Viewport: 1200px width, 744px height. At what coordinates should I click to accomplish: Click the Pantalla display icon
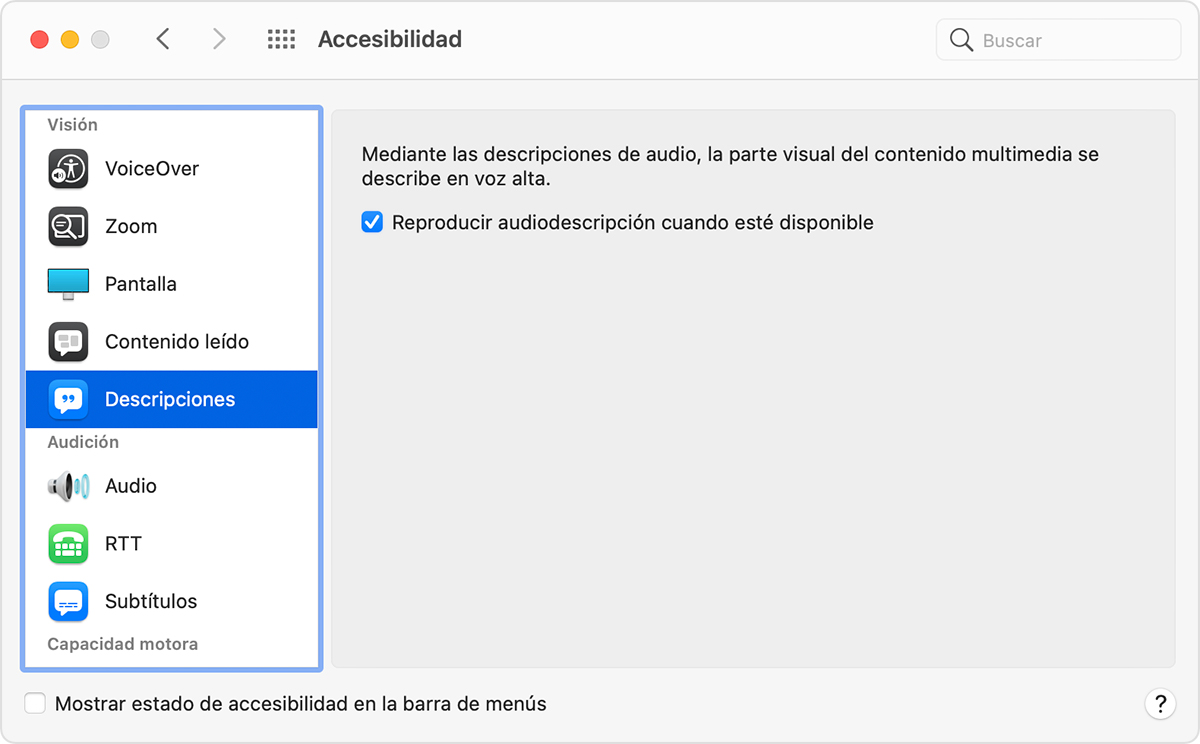[x=68, y=283]
